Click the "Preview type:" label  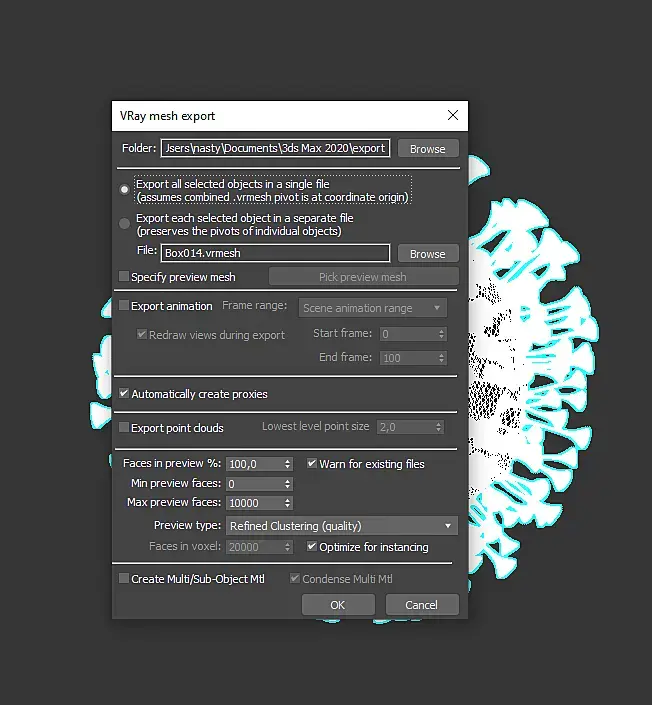coord(187,525)
